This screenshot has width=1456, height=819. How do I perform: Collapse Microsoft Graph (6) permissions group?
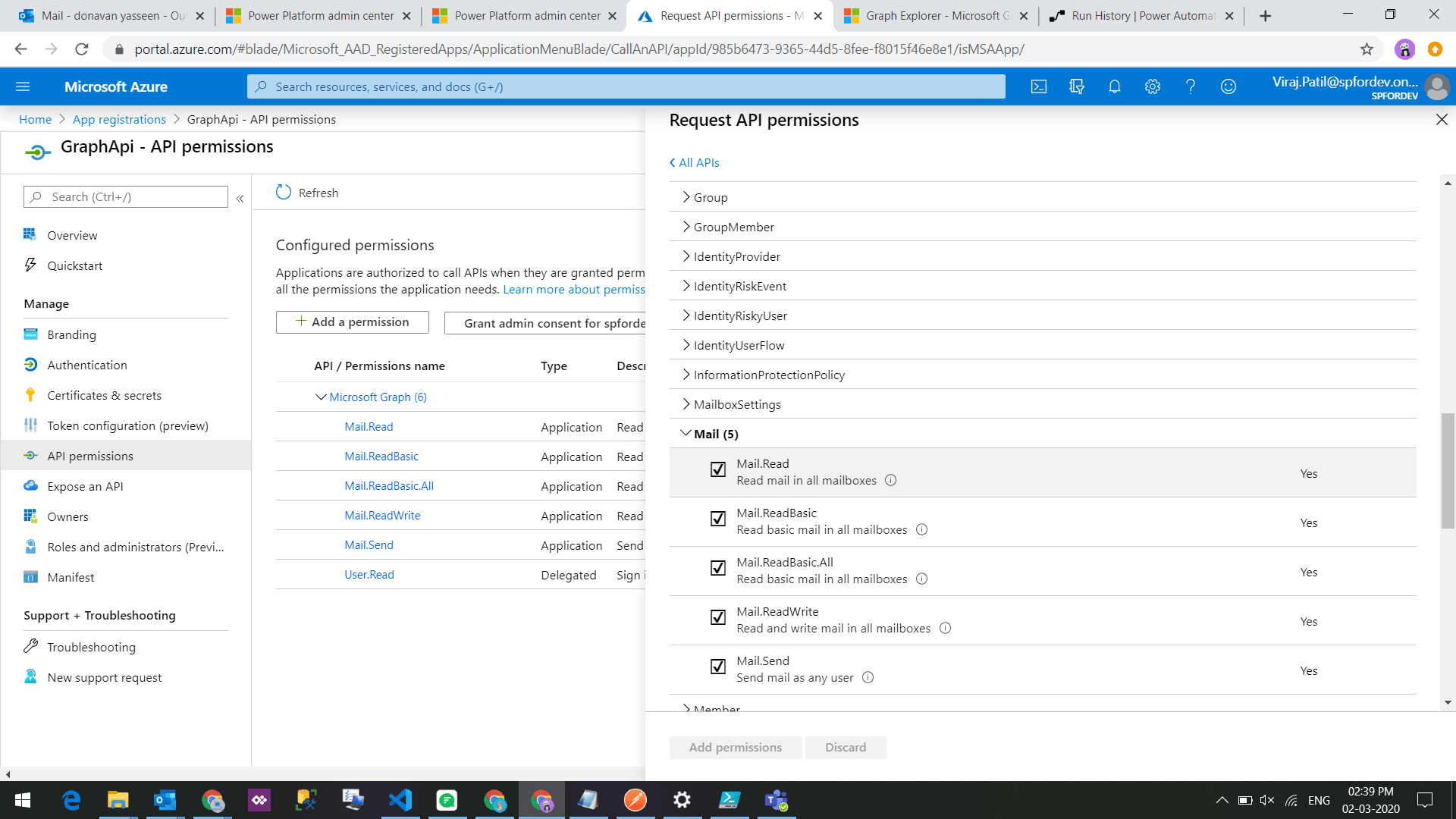tap(321, 397)
